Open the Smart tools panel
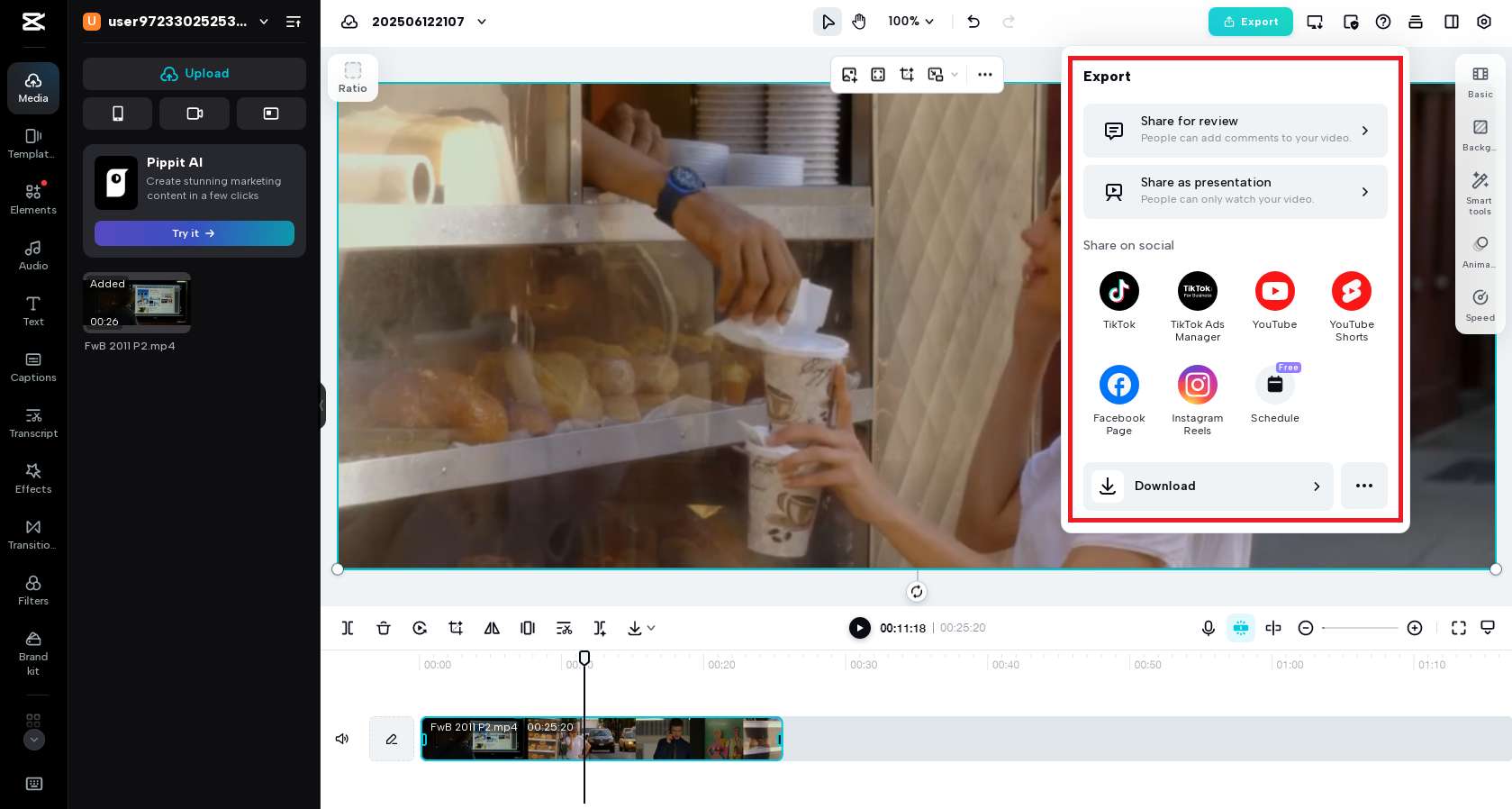 pos(1480,193)
